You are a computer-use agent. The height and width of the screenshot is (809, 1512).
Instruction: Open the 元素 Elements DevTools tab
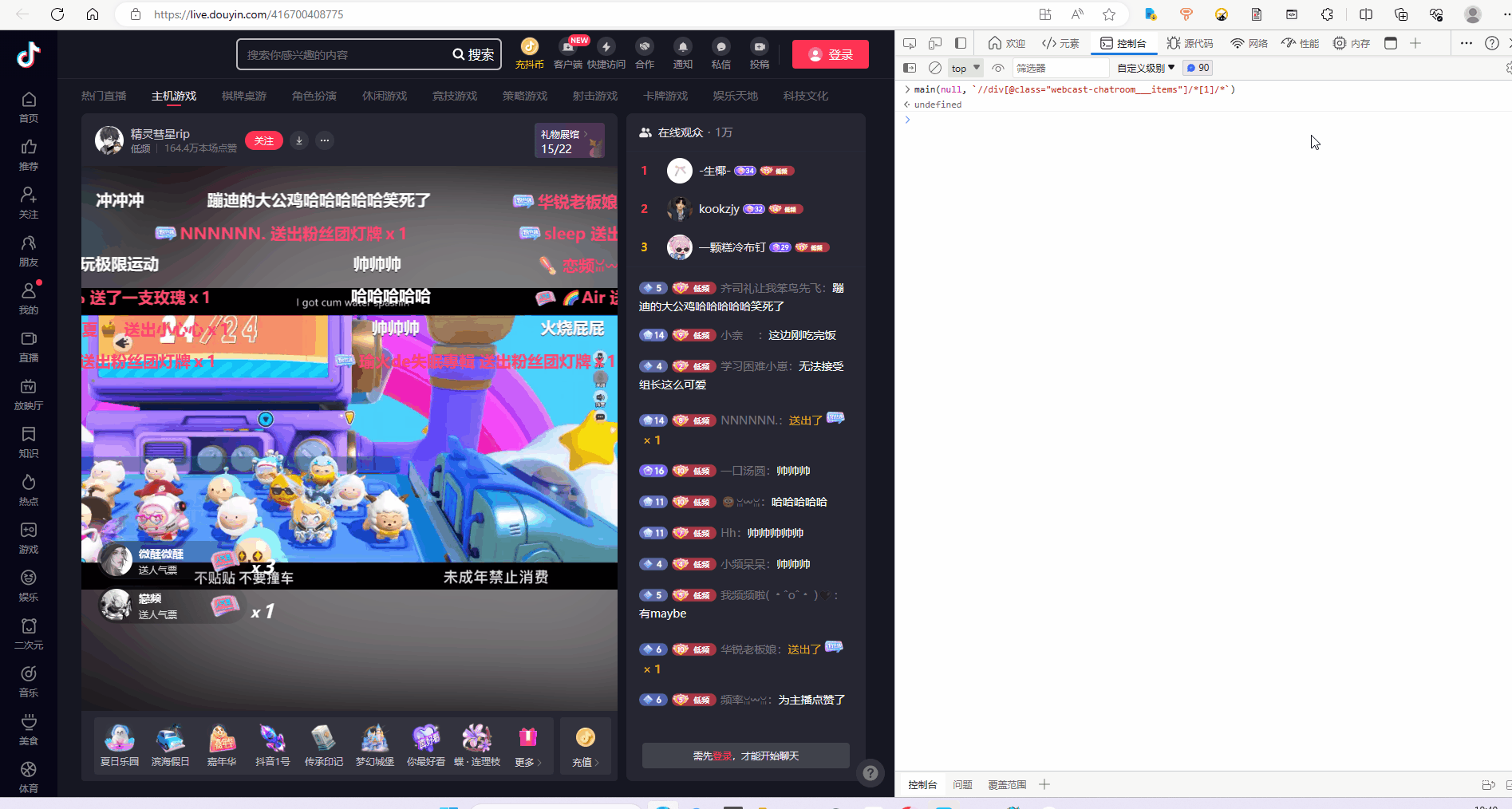click(x=1060, y=43)
